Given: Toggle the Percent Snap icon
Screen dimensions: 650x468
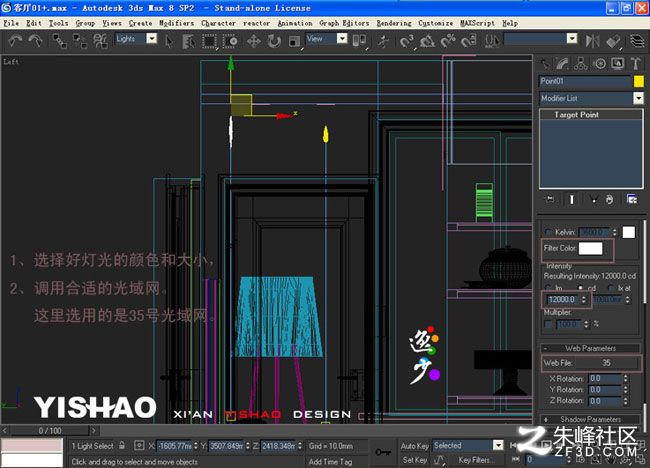Looking at the screenshot, I should pyautogui.click(x=448, y=41).
